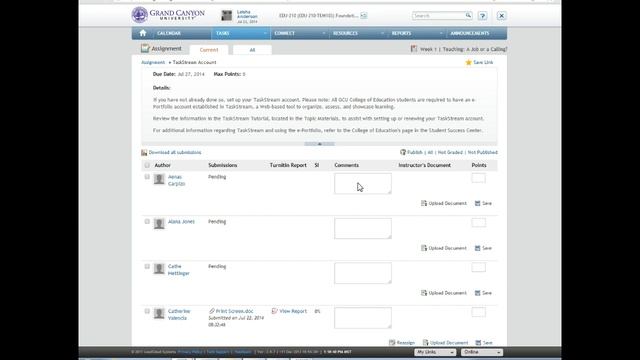The height and width of the screenshot is (360, 640).
Task: Click Alana Jones's avatar
Action: [x=159, y=224]
